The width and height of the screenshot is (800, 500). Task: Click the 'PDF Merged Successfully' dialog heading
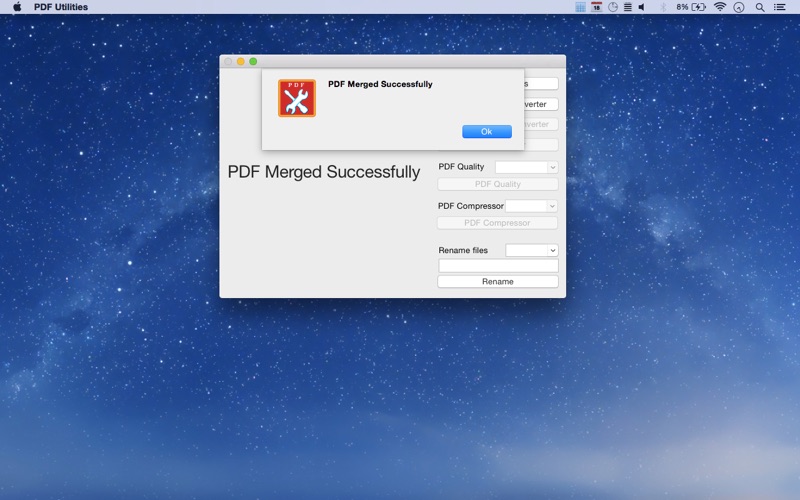(x=380, y=84)
